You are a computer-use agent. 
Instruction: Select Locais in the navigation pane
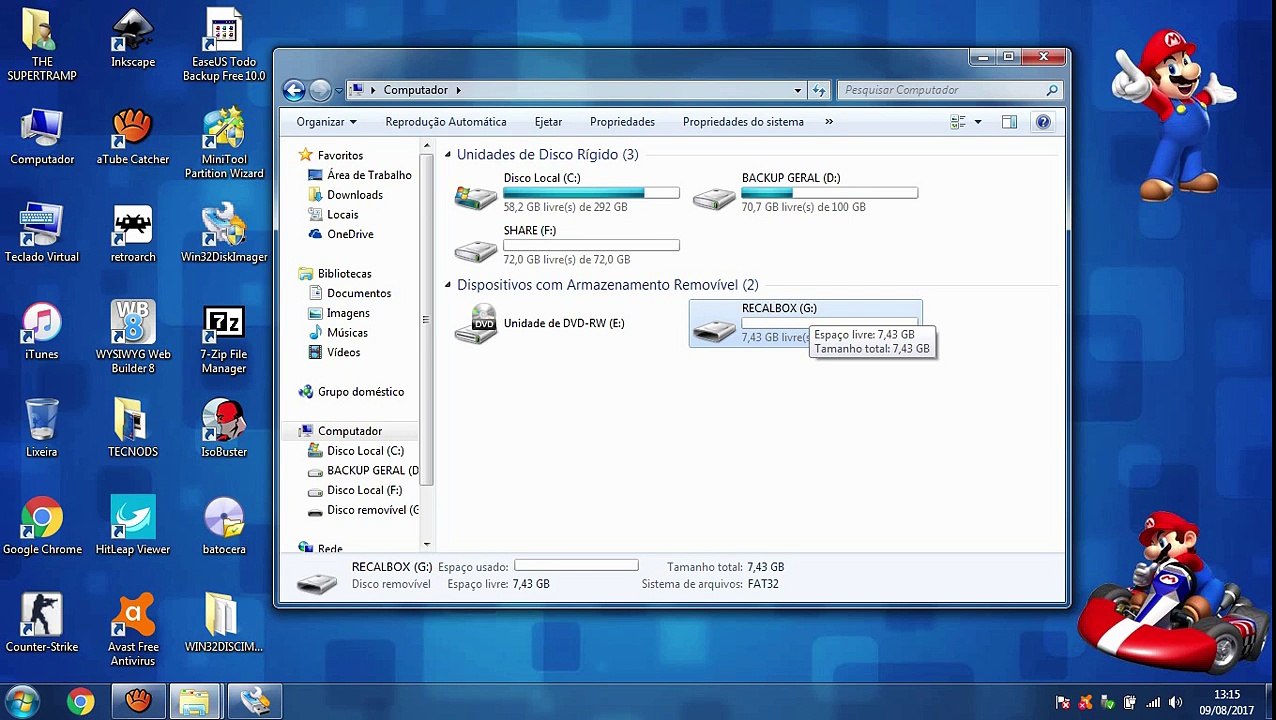(334, 214)
